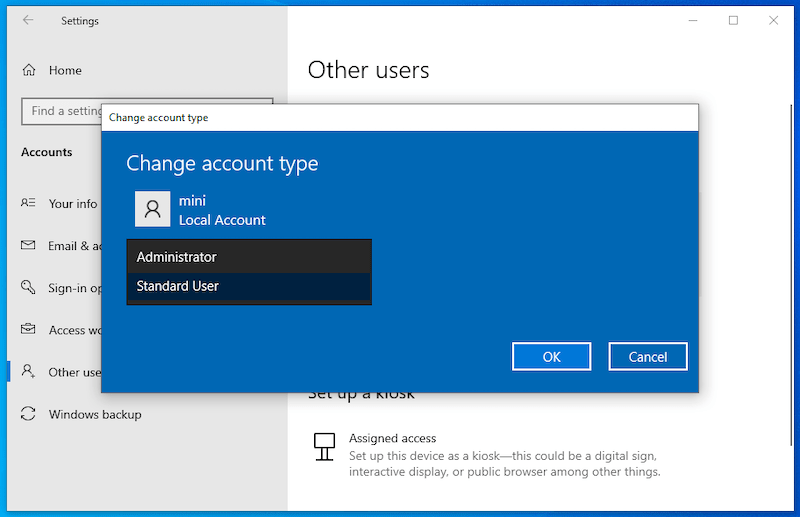Open Access work or school page

(x=74, y=330)
